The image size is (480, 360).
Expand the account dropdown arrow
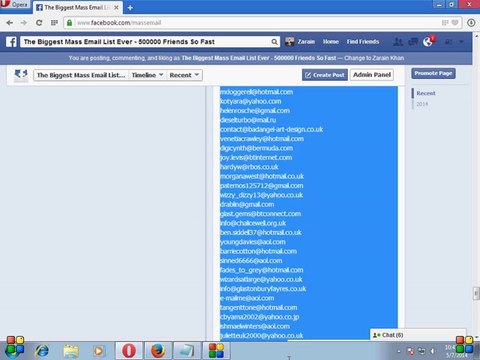(461, 42)
